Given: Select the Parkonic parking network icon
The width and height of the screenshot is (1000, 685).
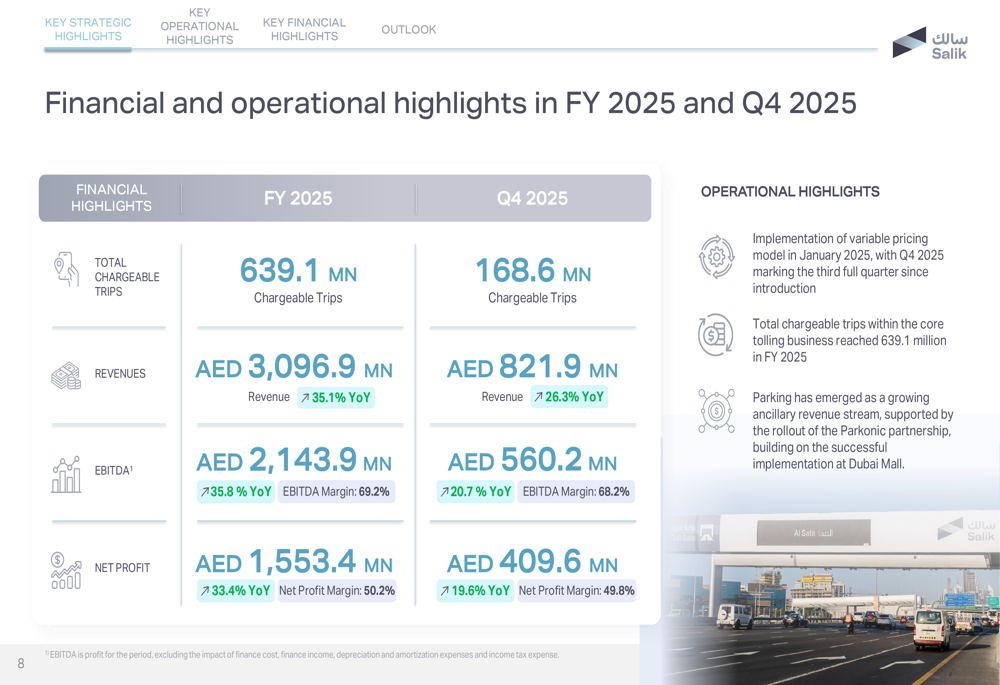Looking at the screenshot, I should click(716, 410).
